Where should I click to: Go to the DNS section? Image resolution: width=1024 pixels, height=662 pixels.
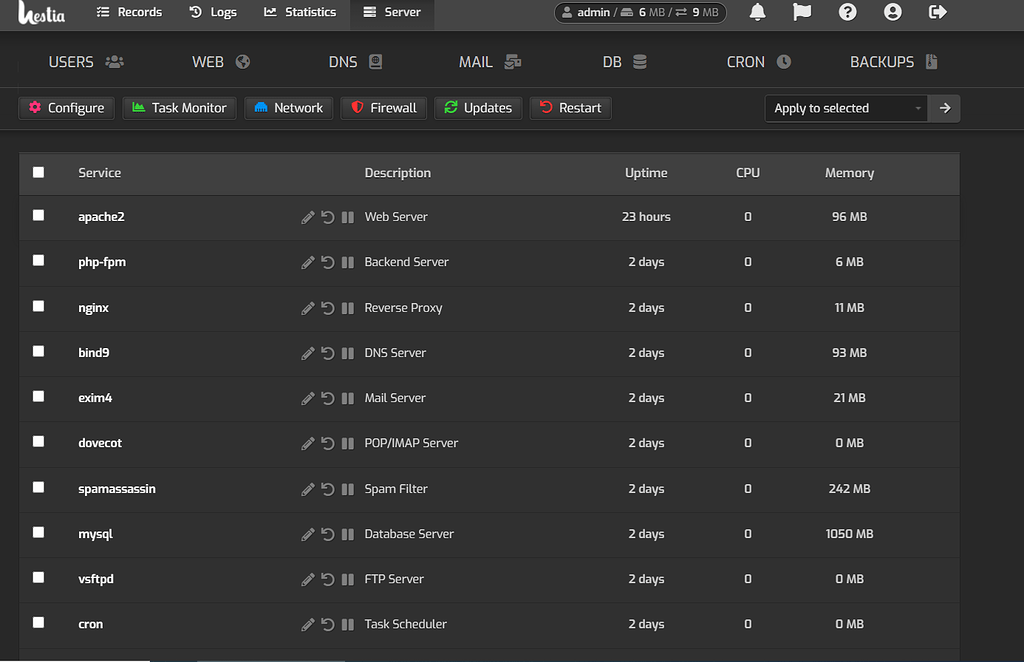(x=355, y=62)
